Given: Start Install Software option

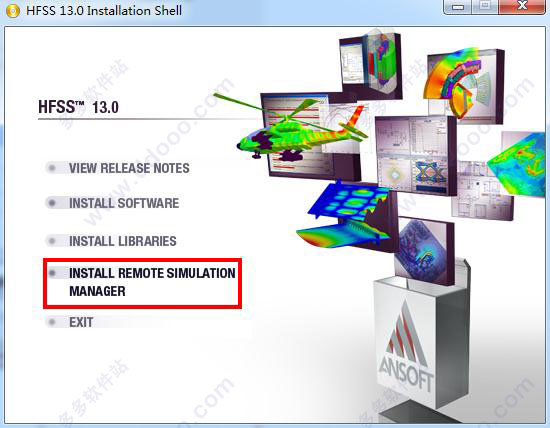Looking at the screenshot, I should (x=124, y=203).
